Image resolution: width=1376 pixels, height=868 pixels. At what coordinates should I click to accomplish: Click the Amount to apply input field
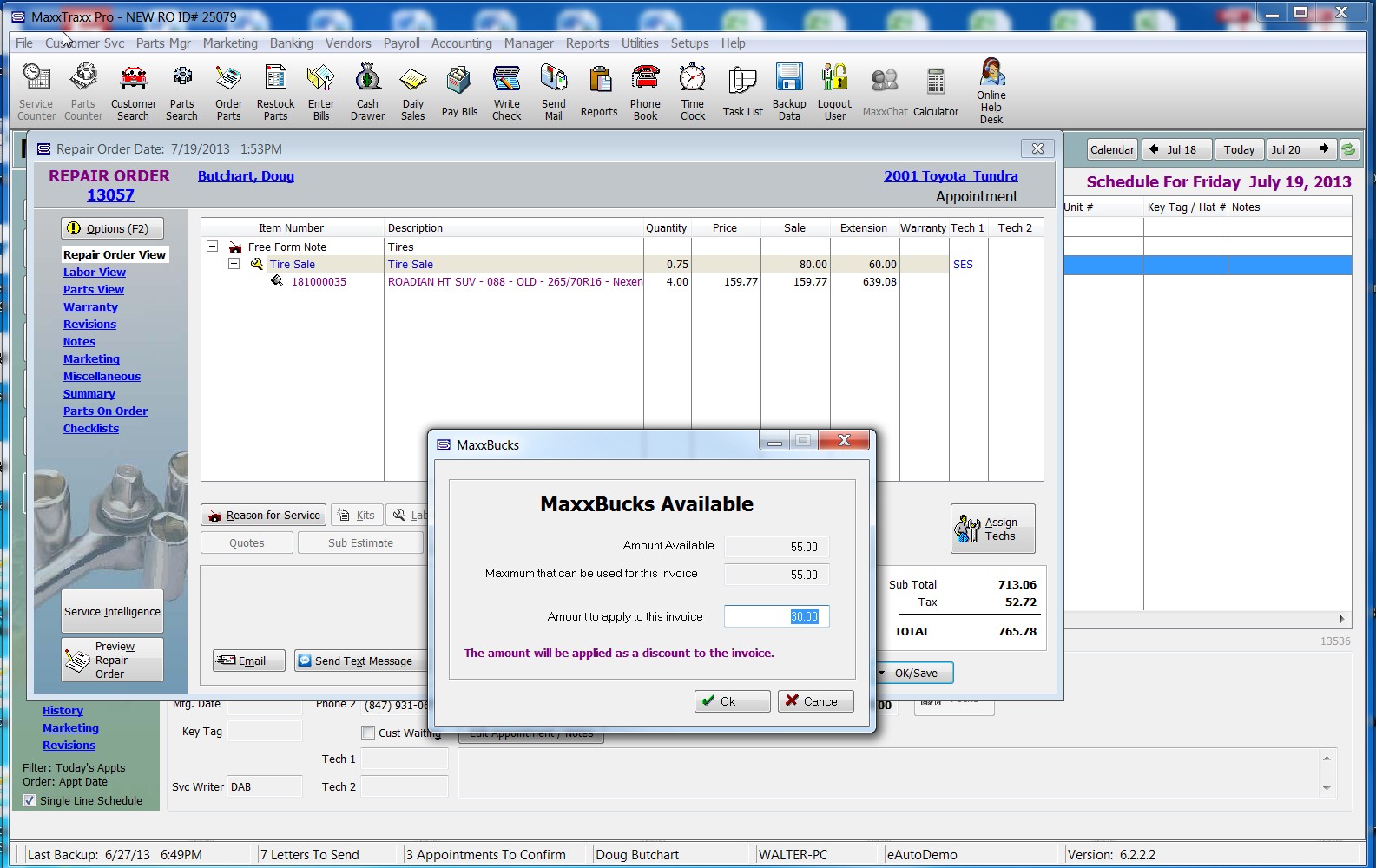pyautogui.click(x=776, y=616)
